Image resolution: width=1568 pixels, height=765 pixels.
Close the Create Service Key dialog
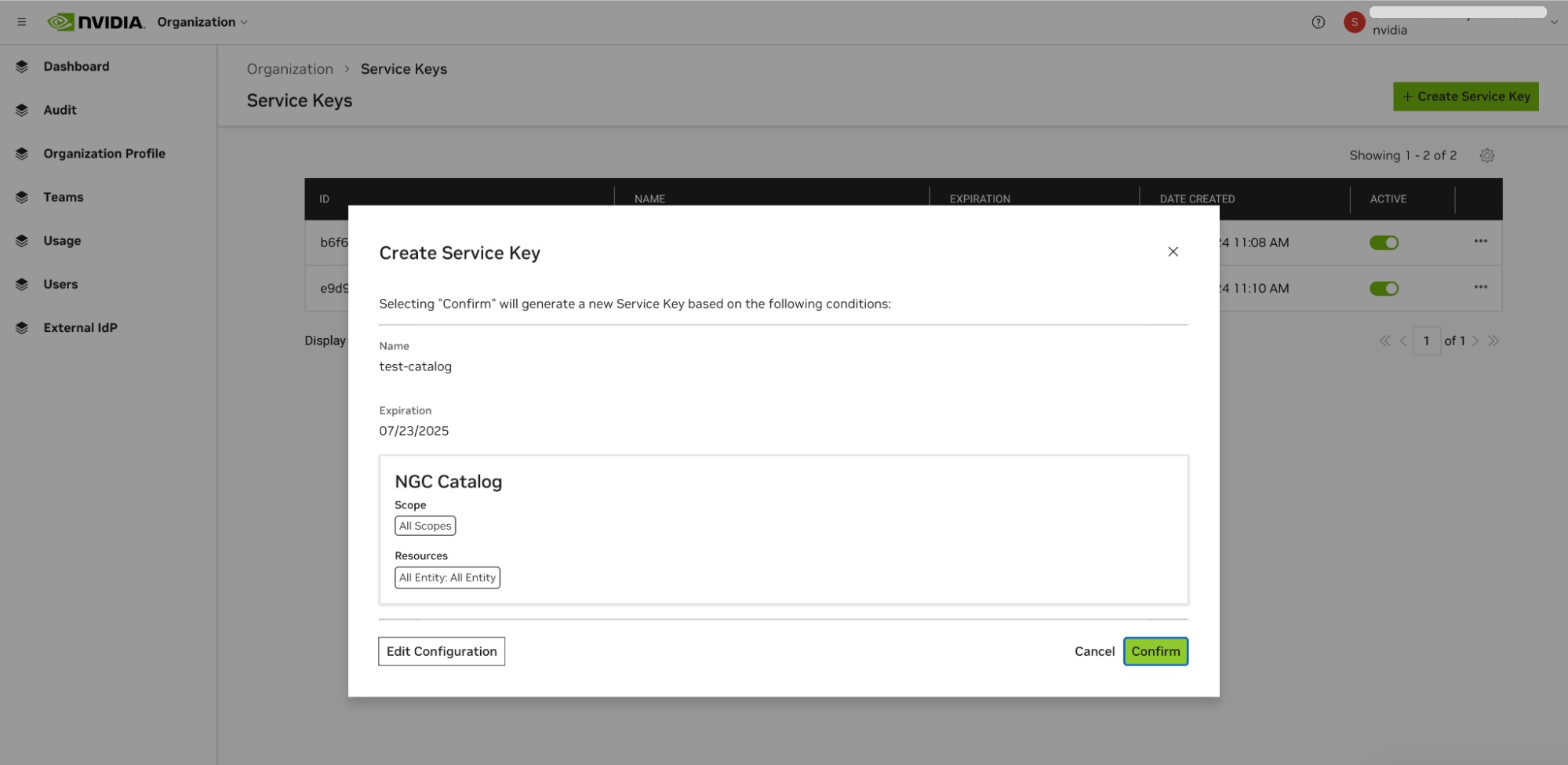1173,252
